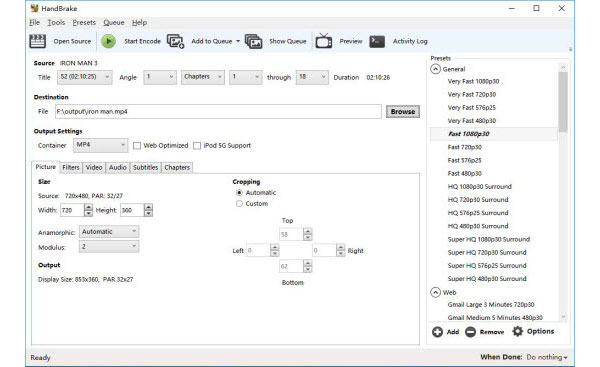The height and width of the screenshot is (367, 600).
Task: Click the preset Options gear icon
Action: pyautogui.click(x=517, y=331)
